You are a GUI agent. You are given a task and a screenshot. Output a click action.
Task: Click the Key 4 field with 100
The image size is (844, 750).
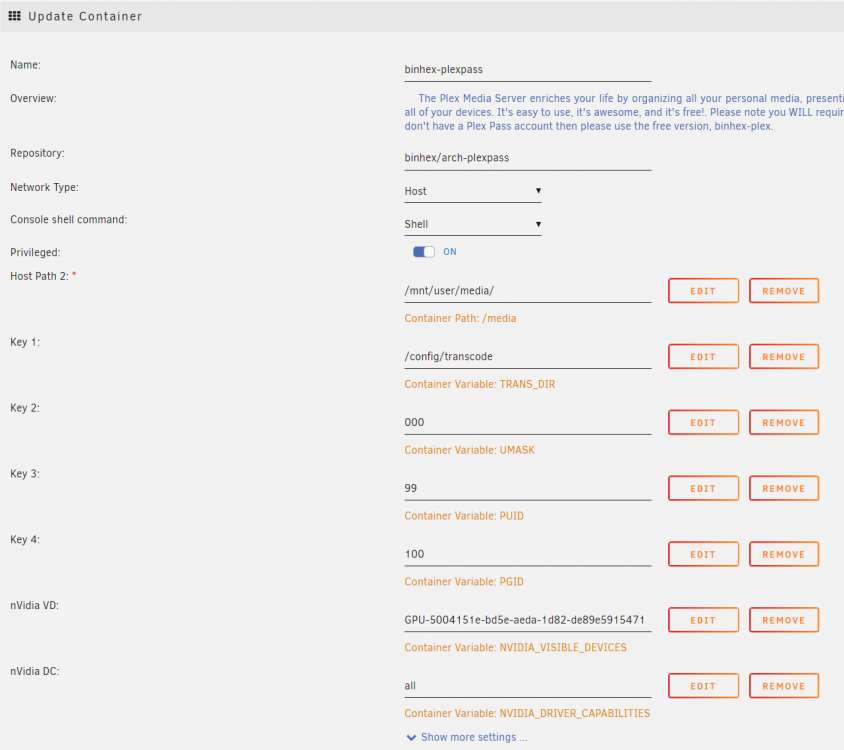(x=528, y=554)
